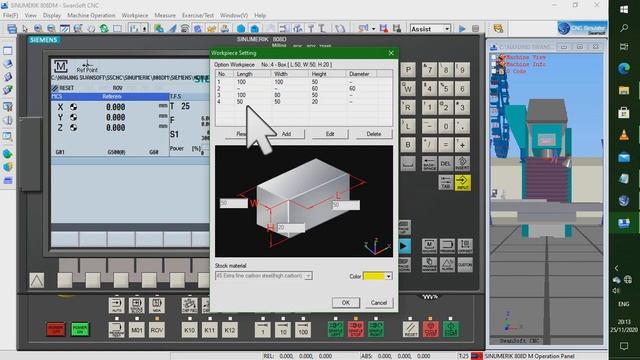Click the RESET key on operation panel

[411, 329]
